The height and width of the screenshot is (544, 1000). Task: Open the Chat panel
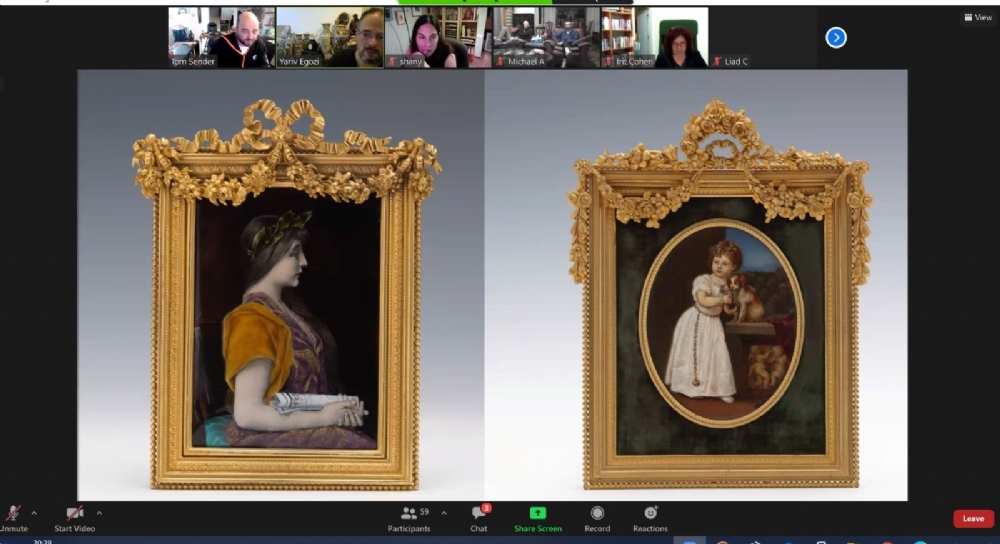(479, 518)
